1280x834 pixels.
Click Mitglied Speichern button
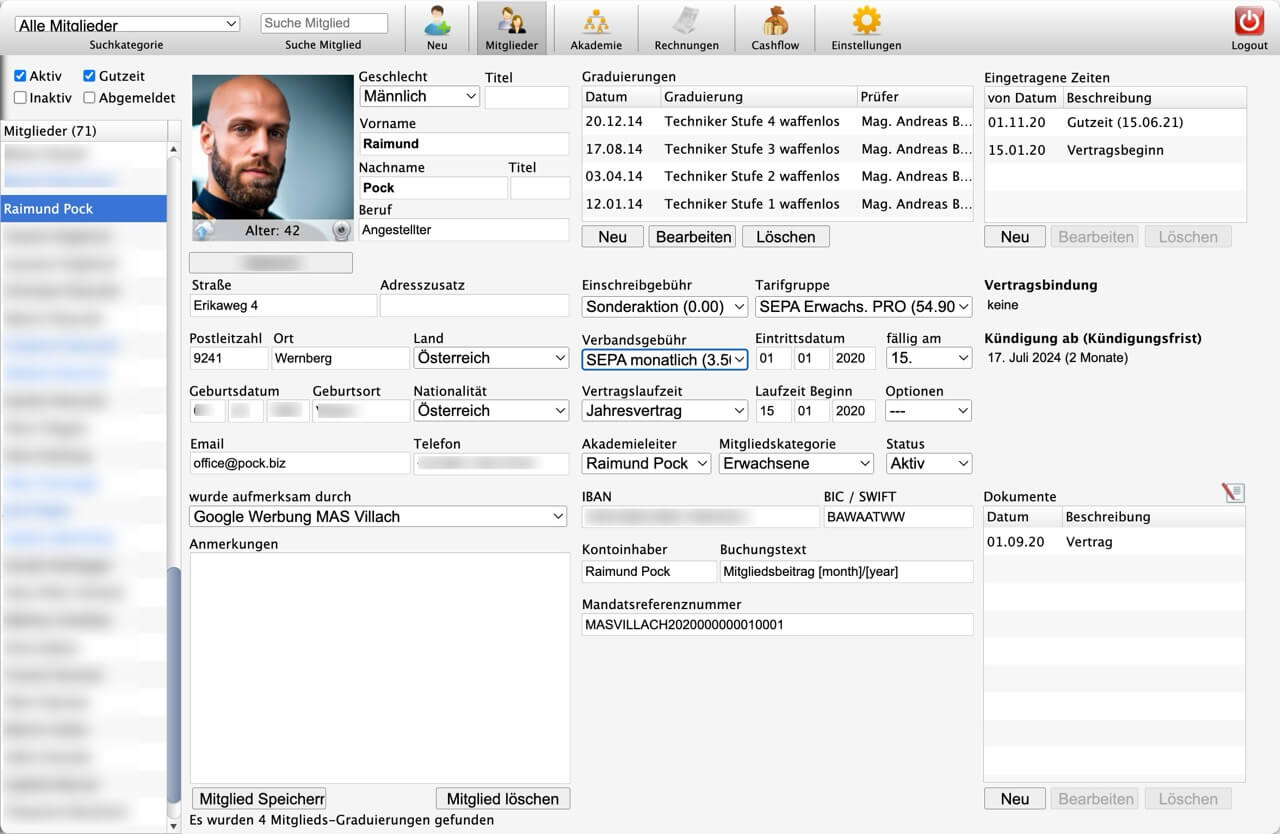click(x=260, y=799)
